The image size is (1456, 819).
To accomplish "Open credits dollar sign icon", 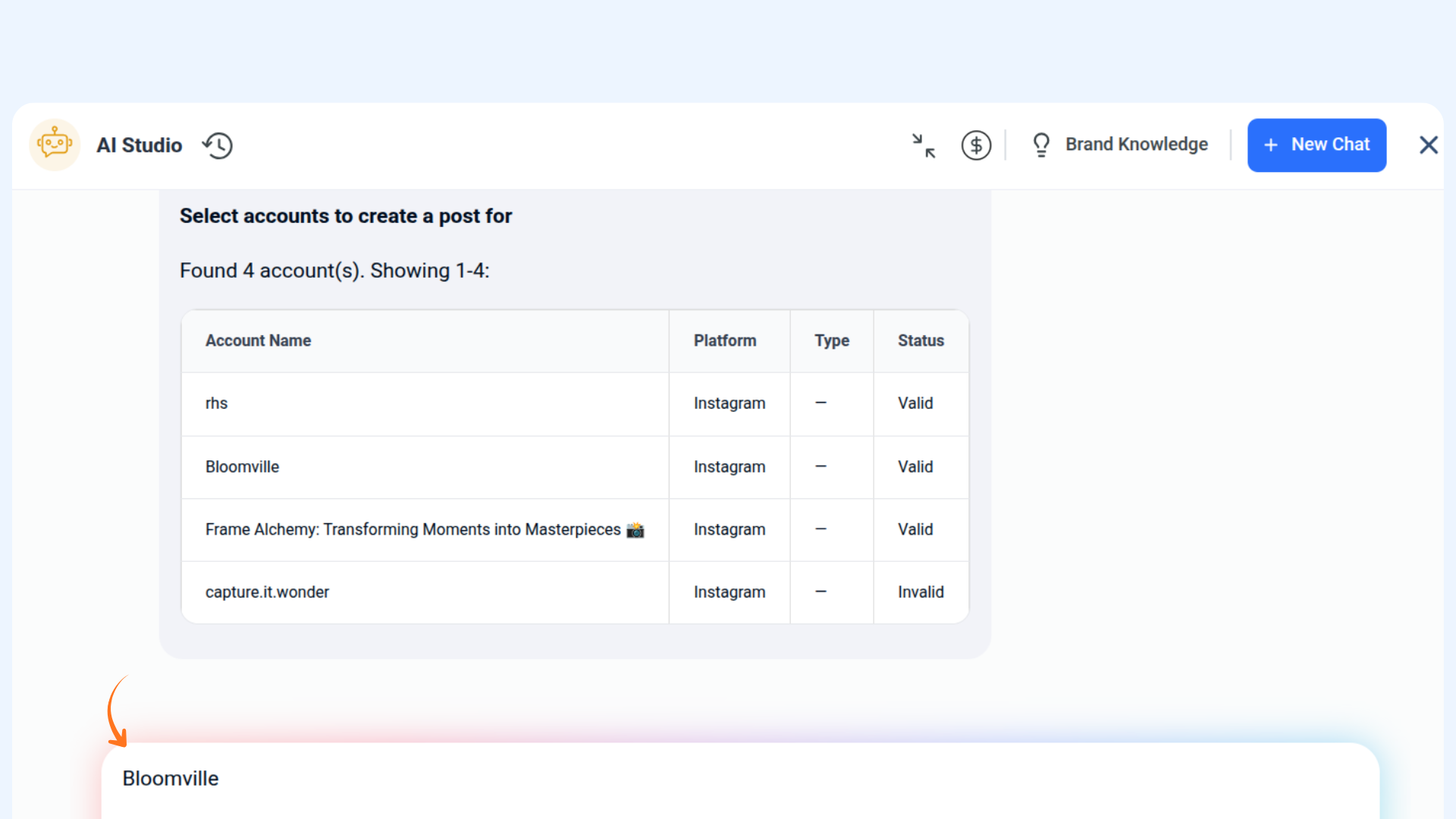I will pos(976,146).
